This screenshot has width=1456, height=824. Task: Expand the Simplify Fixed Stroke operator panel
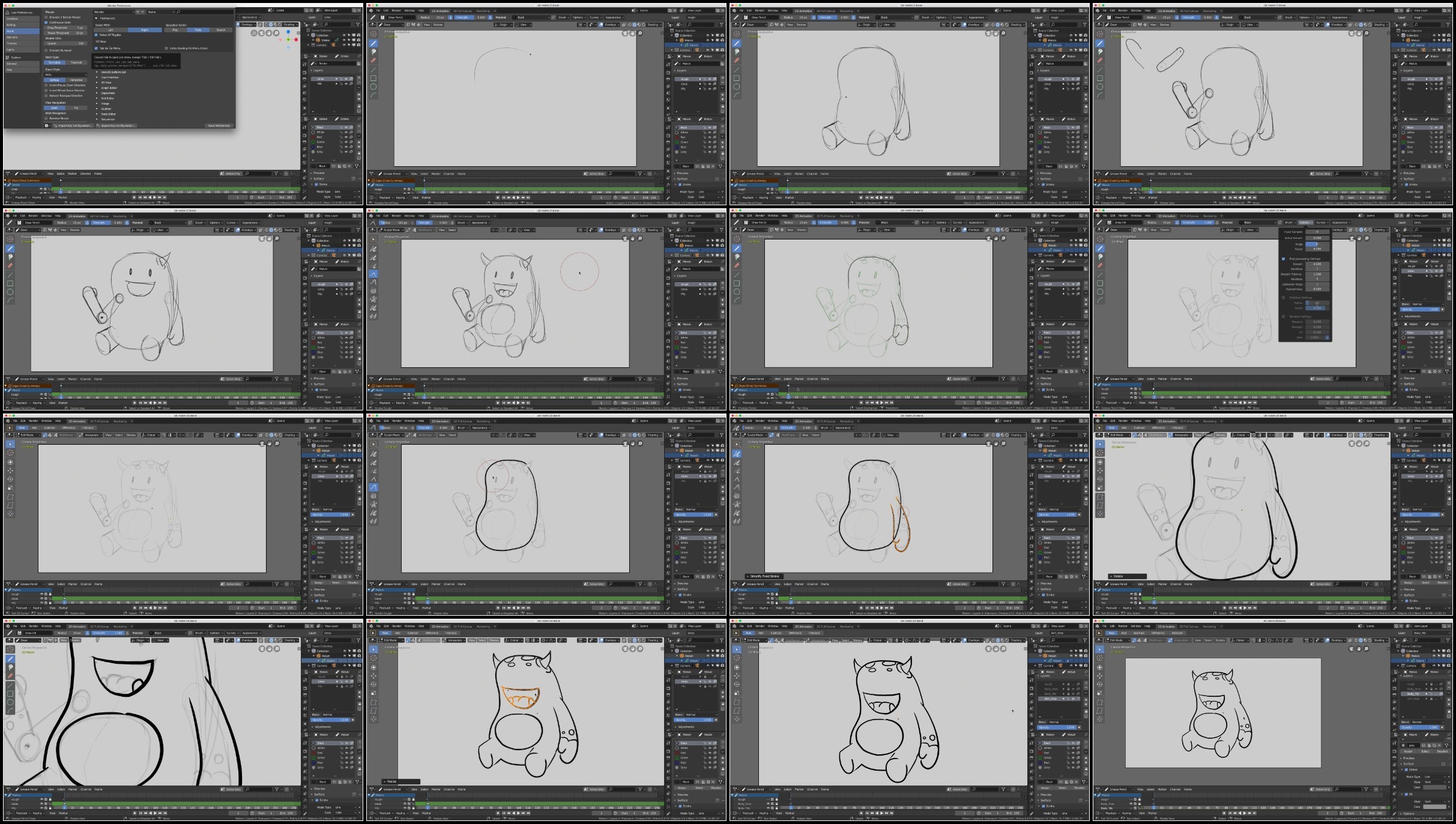point(764,576)
